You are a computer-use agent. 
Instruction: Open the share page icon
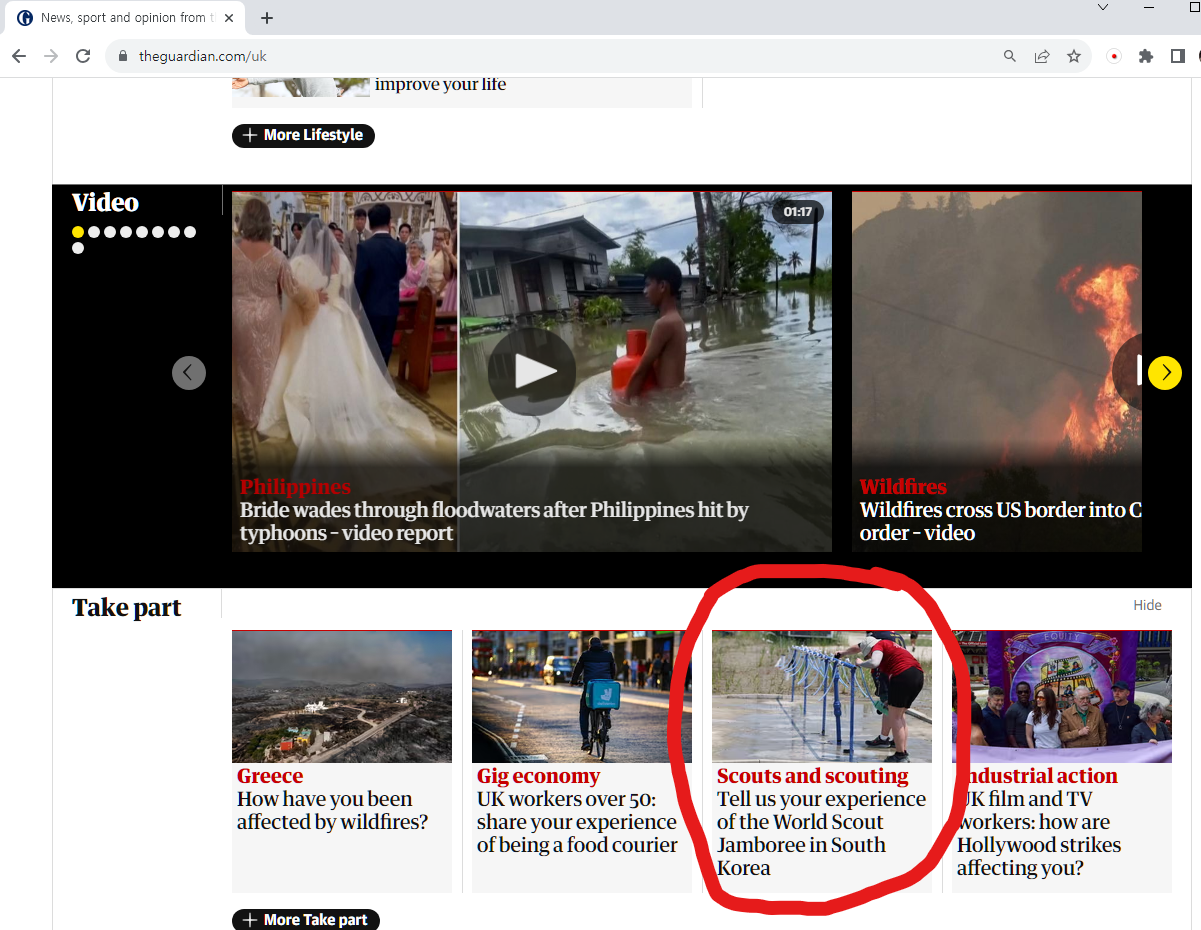tap(1042, 56)
